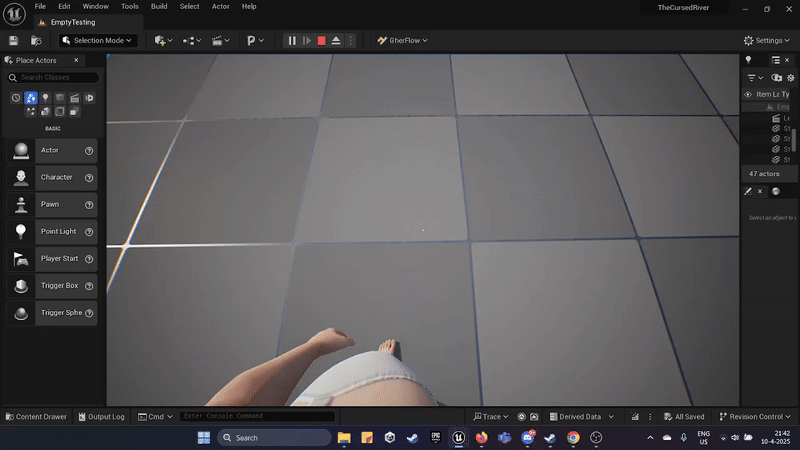Open the Content Drawer

coord(36,417)
